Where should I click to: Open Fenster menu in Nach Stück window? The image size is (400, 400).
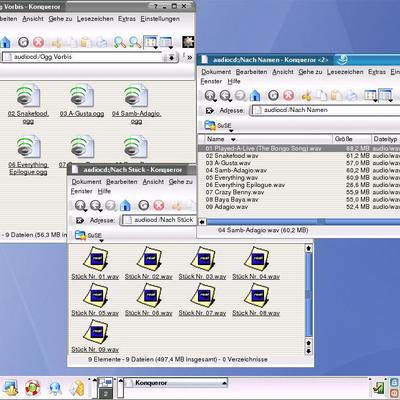[81, 191]
